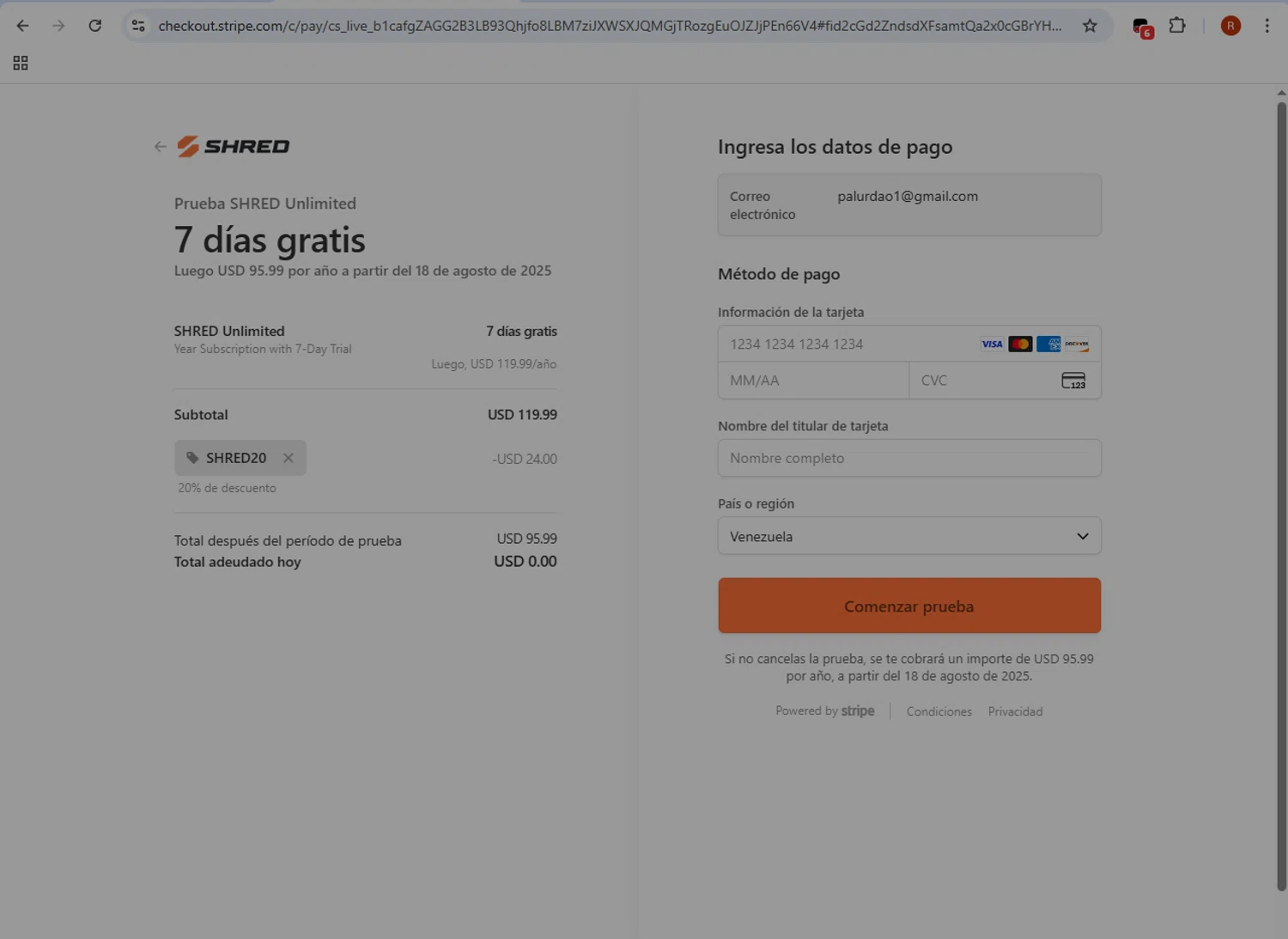
Task: Click the page vertical scrollbar
Action: [1281, 497]
